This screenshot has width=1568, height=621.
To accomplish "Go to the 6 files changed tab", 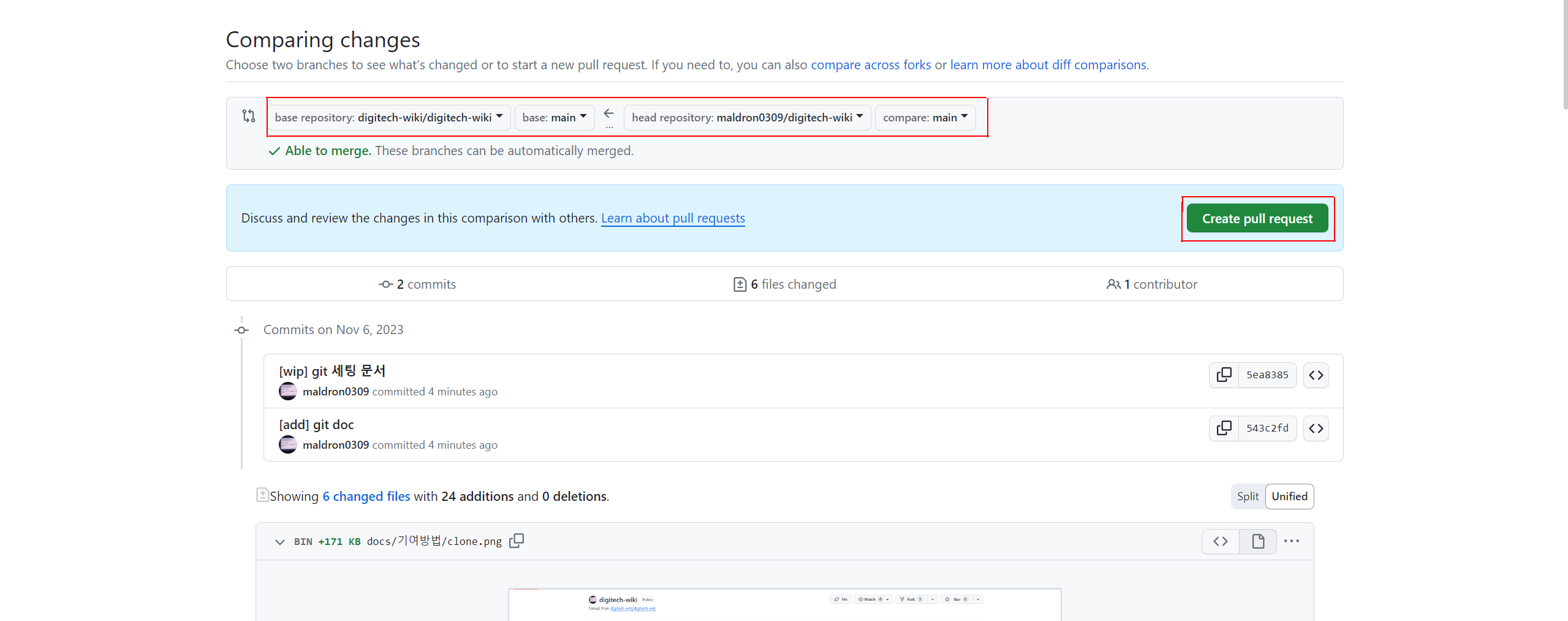I will [784, 284].
